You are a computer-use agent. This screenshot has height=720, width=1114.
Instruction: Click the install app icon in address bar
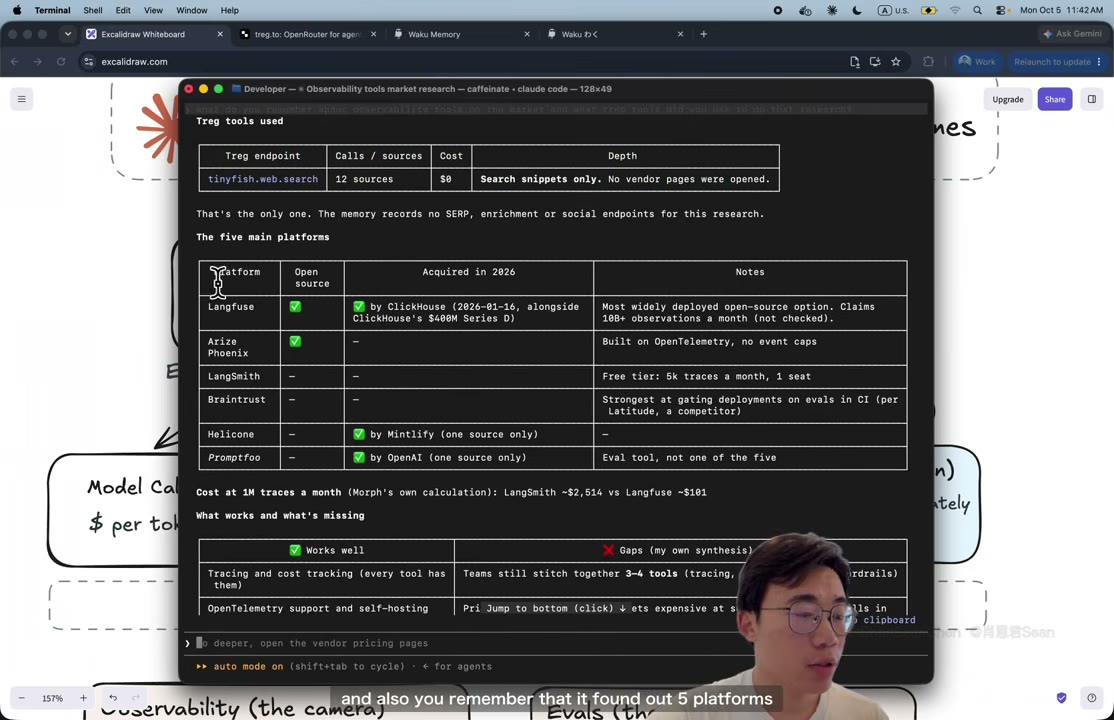875,62
